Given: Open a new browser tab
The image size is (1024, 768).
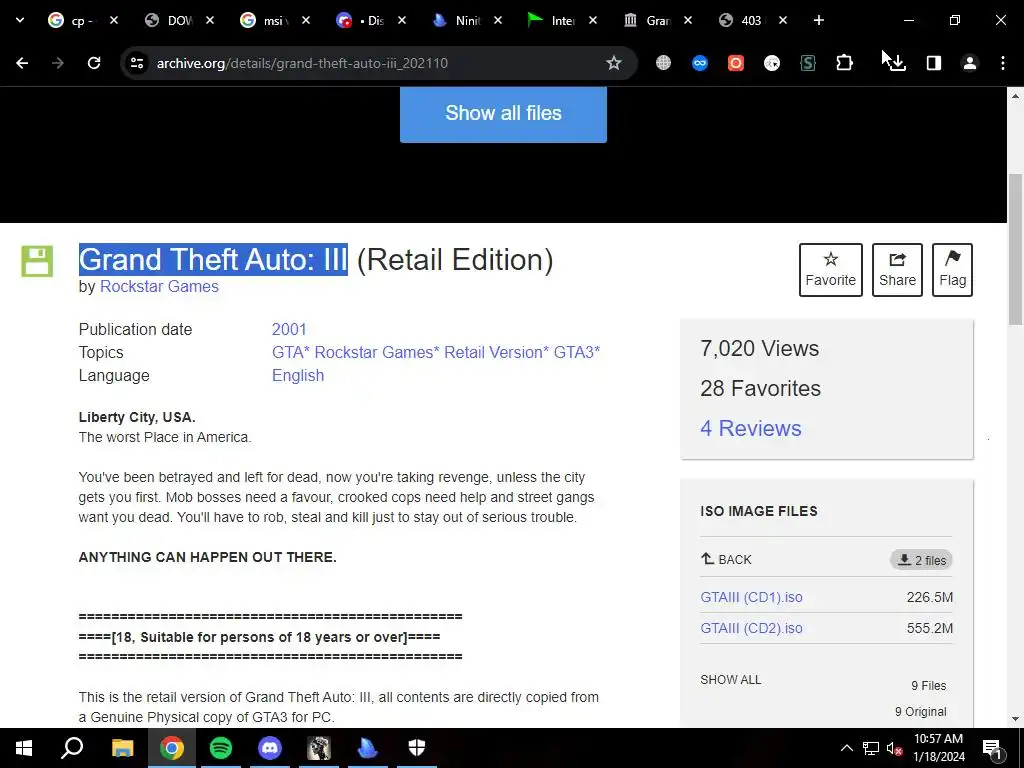Looking at the screenshot, I should [x=818, y=20].
